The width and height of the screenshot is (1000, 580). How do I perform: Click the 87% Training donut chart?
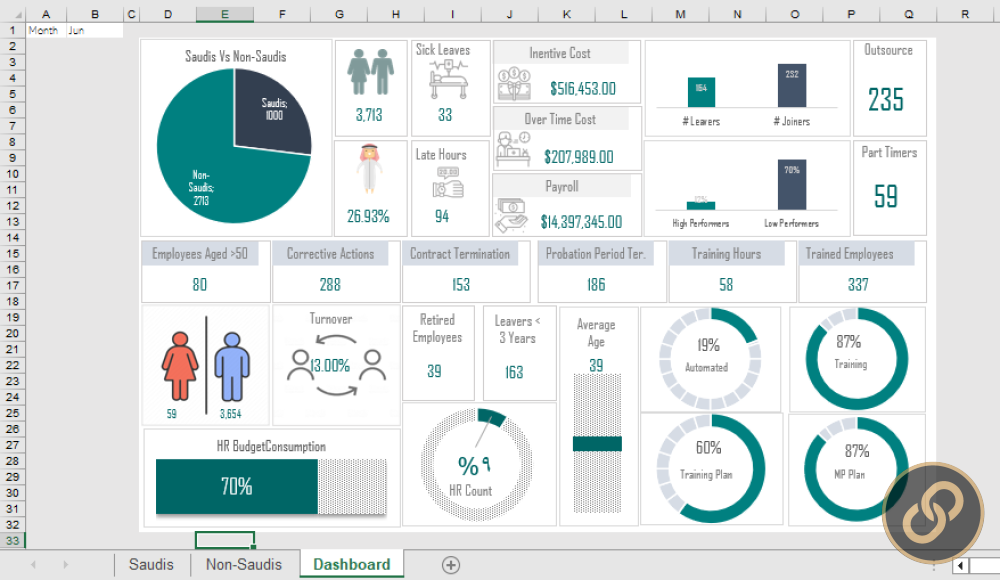coord(857,359)
